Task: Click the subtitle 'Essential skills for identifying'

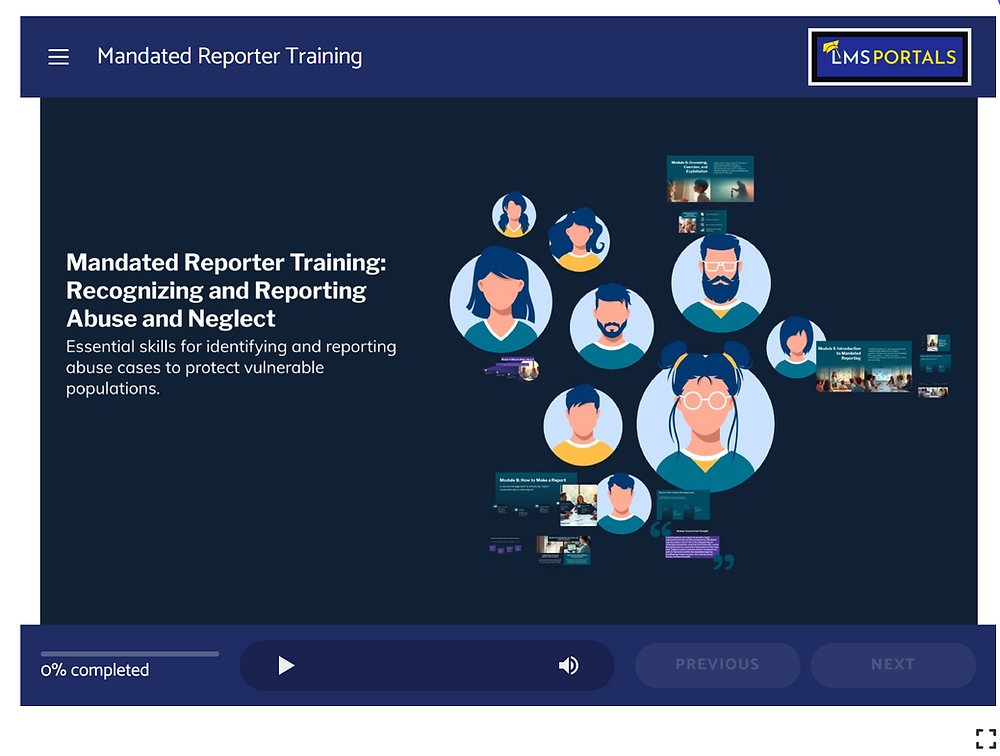Action: click(177, 346)
